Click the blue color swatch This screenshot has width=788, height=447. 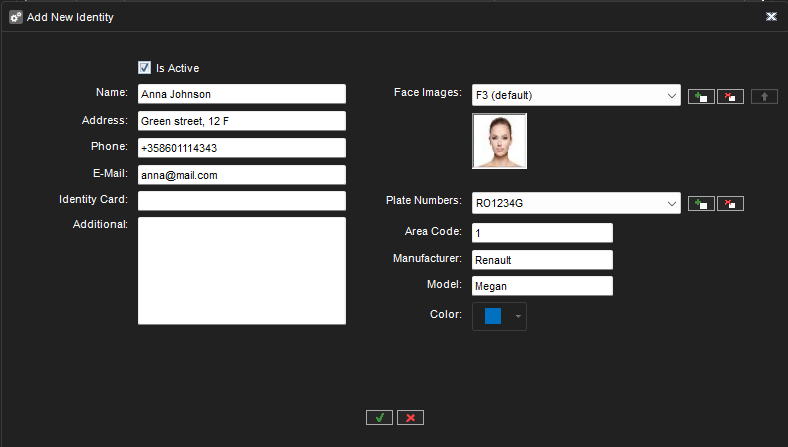point(493,316)
